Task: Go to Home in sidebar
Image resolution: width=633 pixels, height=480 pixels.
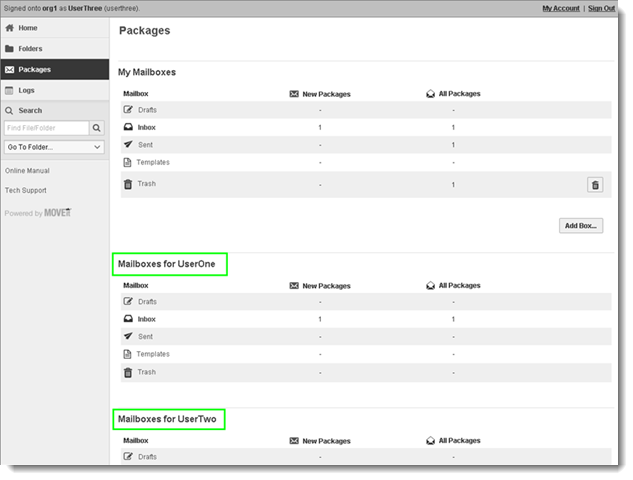Action: 27,28
